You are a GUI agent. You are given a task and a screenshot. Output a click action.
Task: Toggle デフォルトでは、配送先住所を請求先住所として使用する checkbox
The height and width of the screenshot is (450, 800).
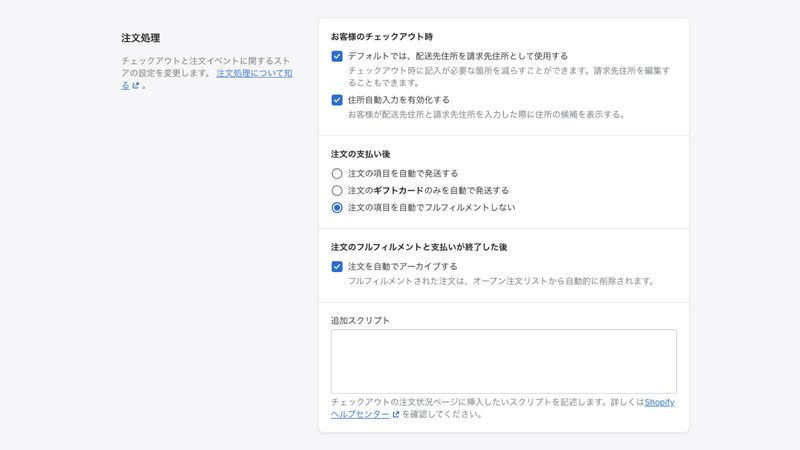[x=337, y=56]
